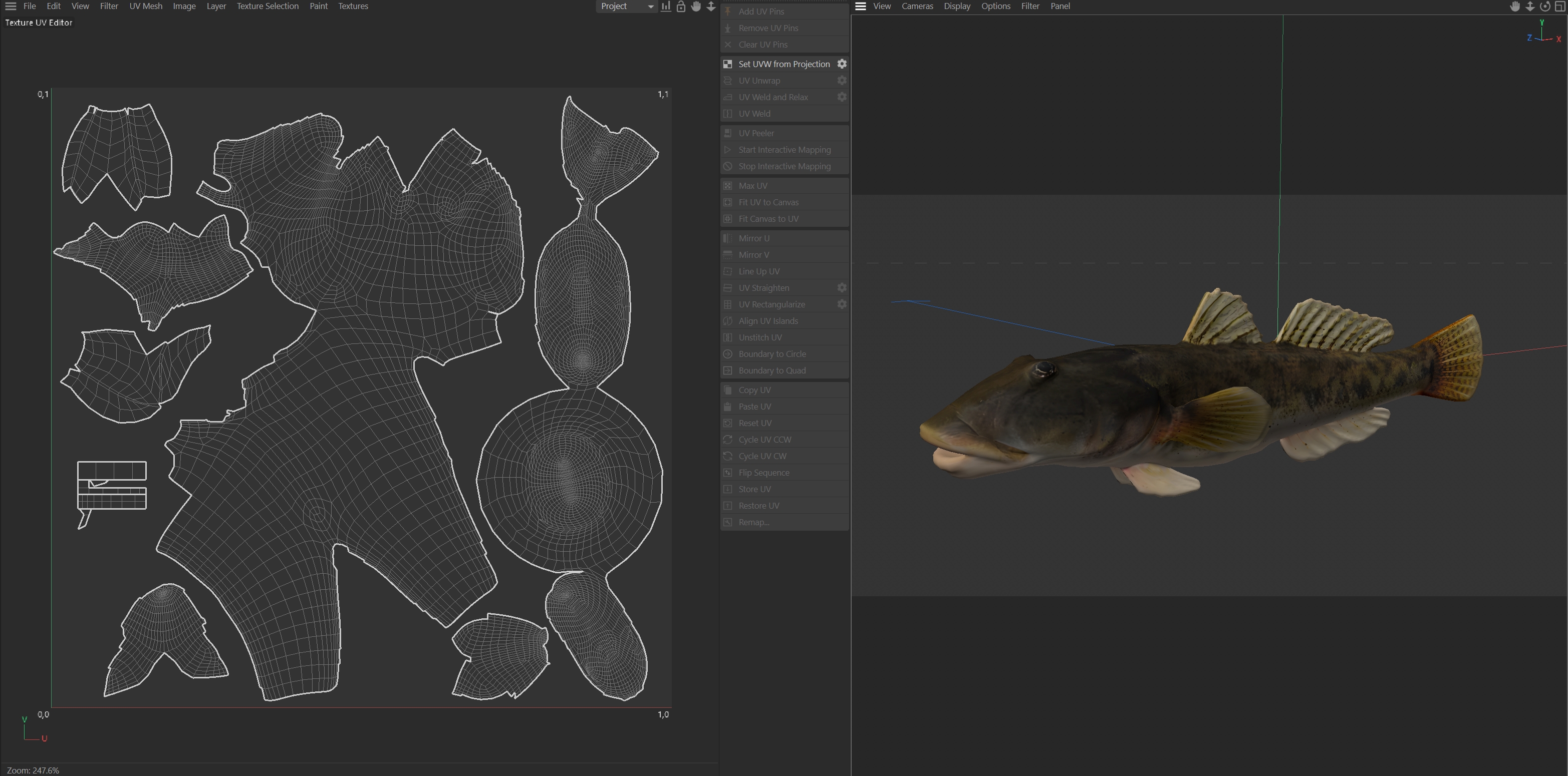1568x776 pixels.
Task: Open UV Unwrap options gear icon
Action: tap(842, 80)
